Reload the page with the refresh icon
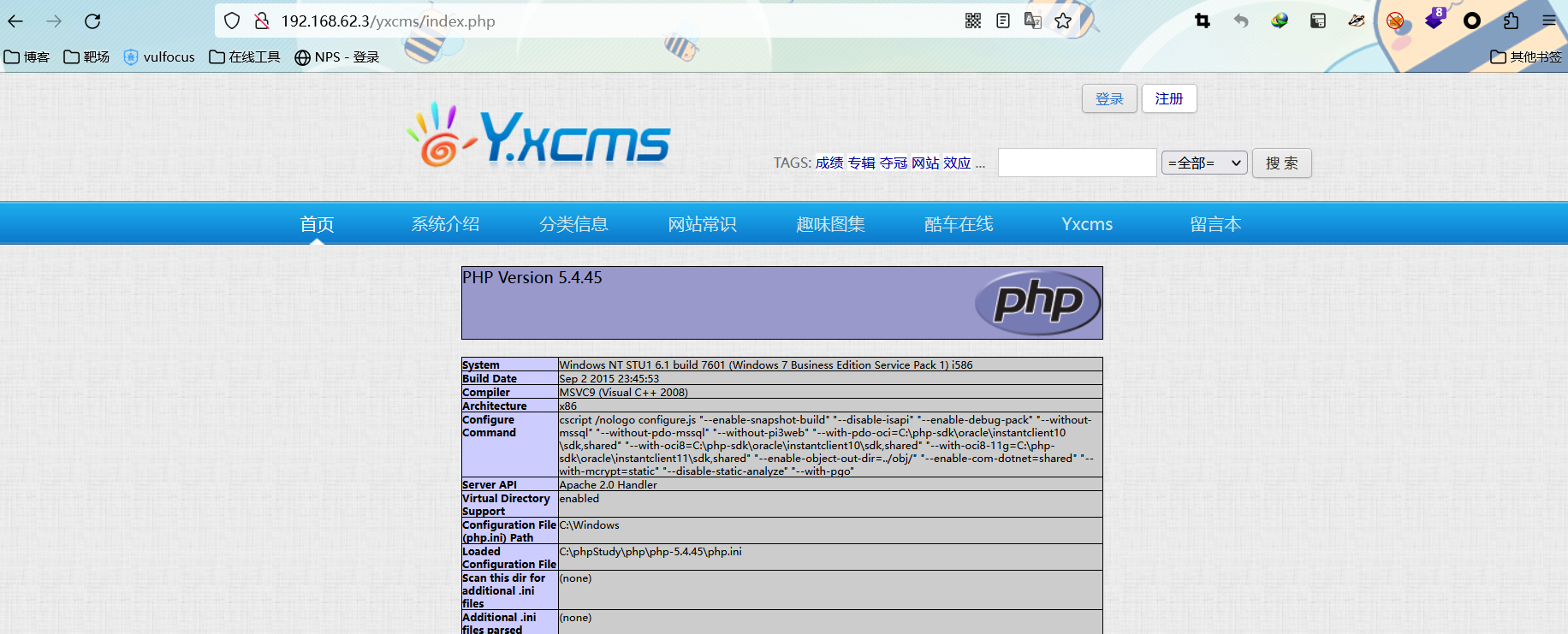This screenshot has height=634, width=1568. [x=92, y=21]
